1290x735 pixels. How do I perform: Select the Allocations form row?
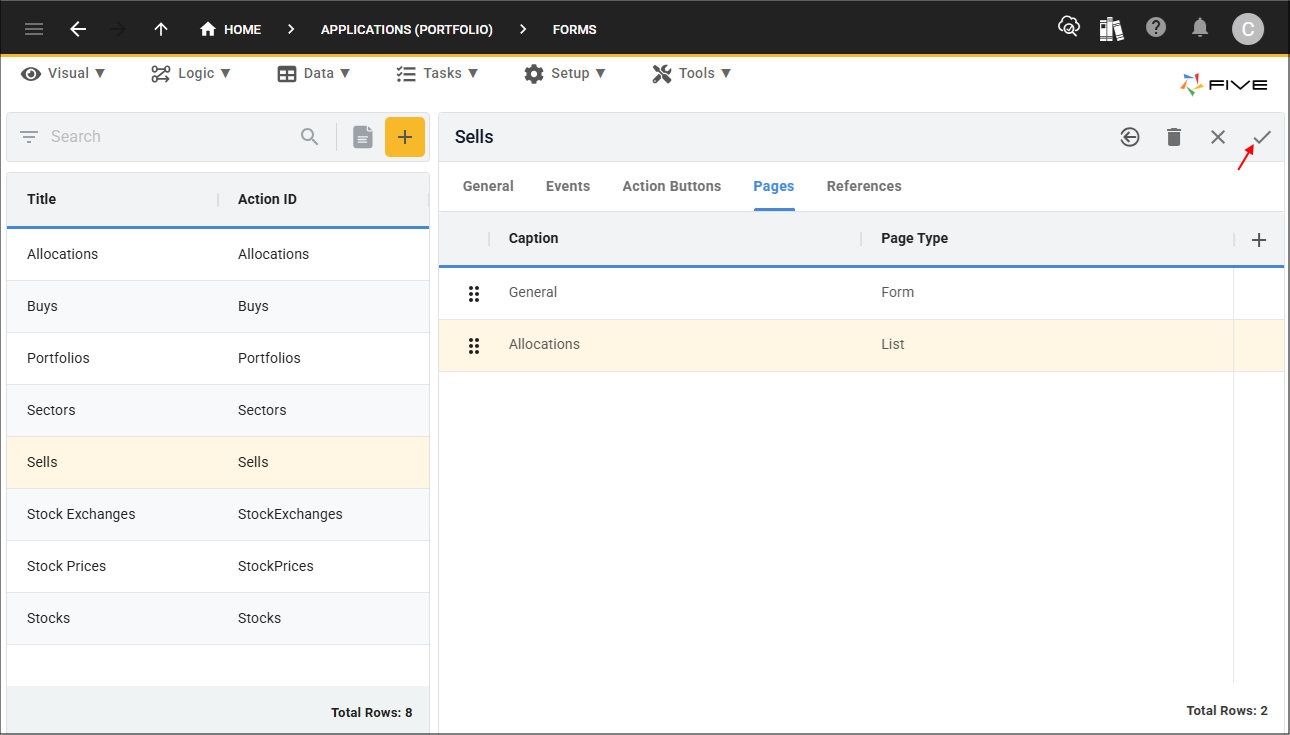point(218,254)
